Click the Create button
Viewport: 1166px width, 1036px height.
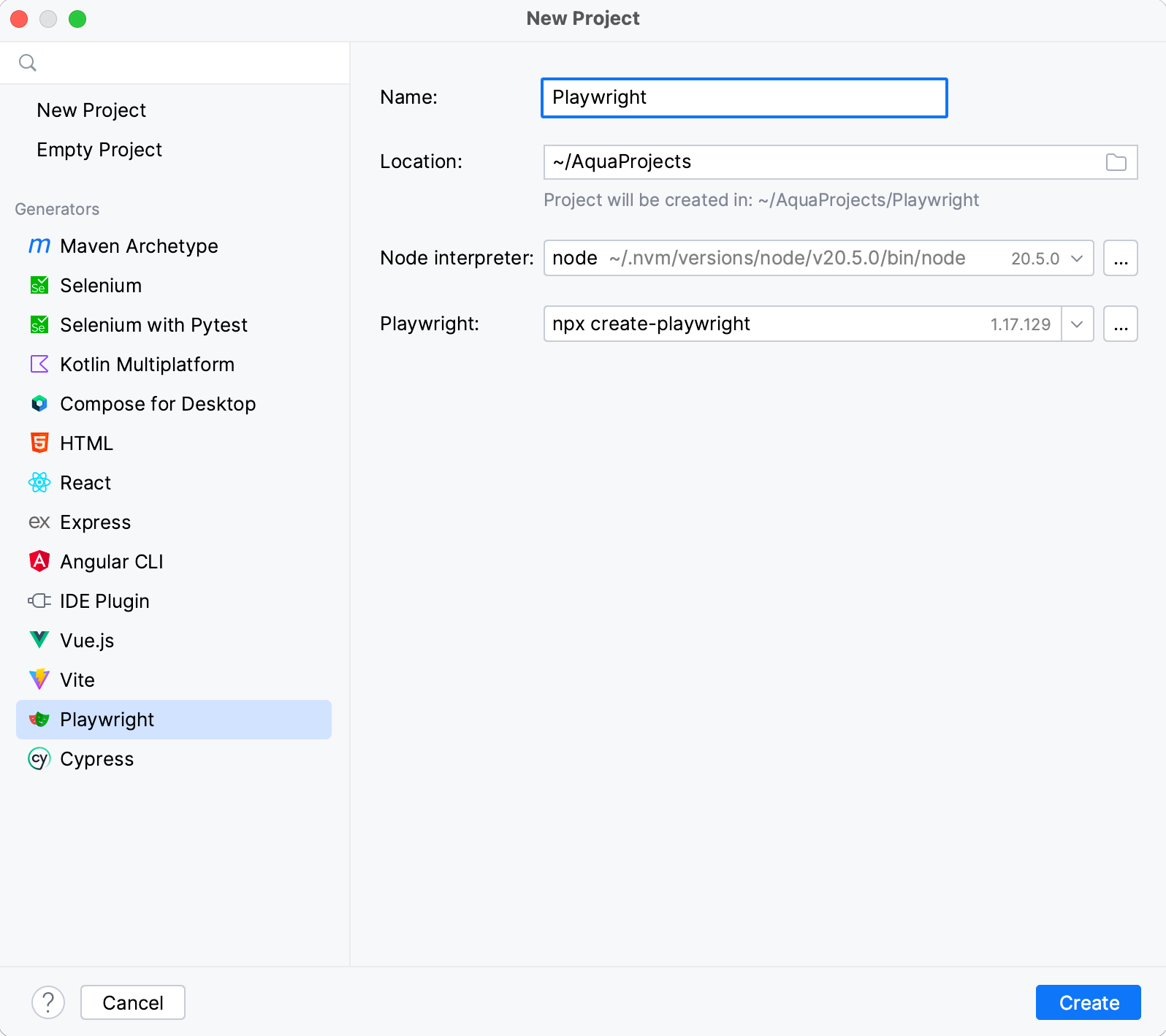(x=1089, y=1002)
